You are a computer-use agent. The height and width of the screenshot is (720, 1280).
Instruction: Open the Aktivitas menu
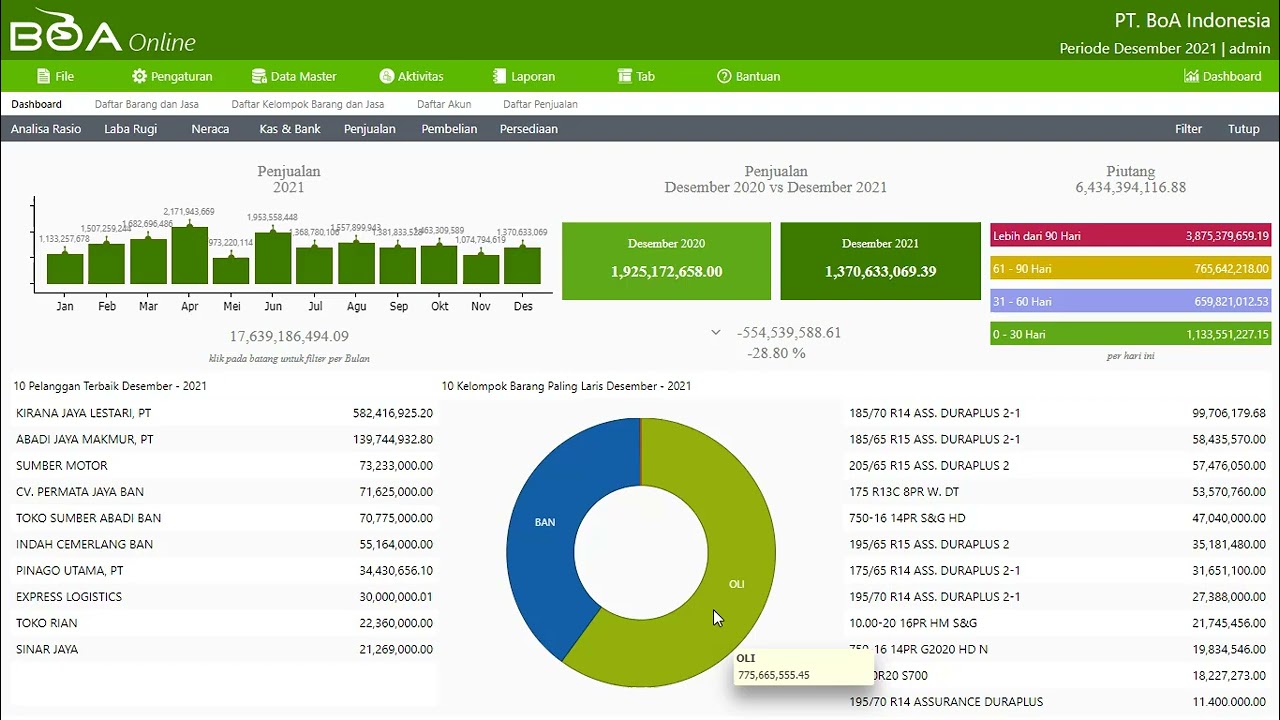tap(412, 76)
